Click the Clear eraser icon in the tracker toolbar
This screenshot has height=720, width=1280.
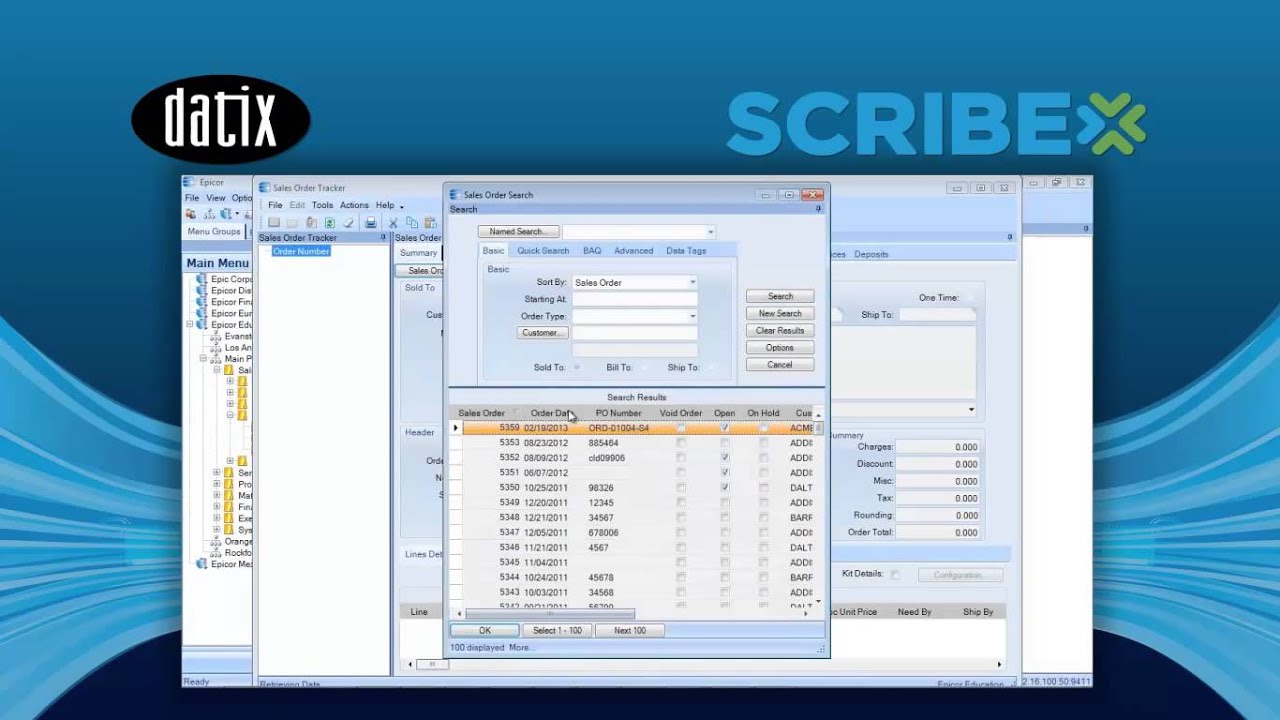click(348, 223)
